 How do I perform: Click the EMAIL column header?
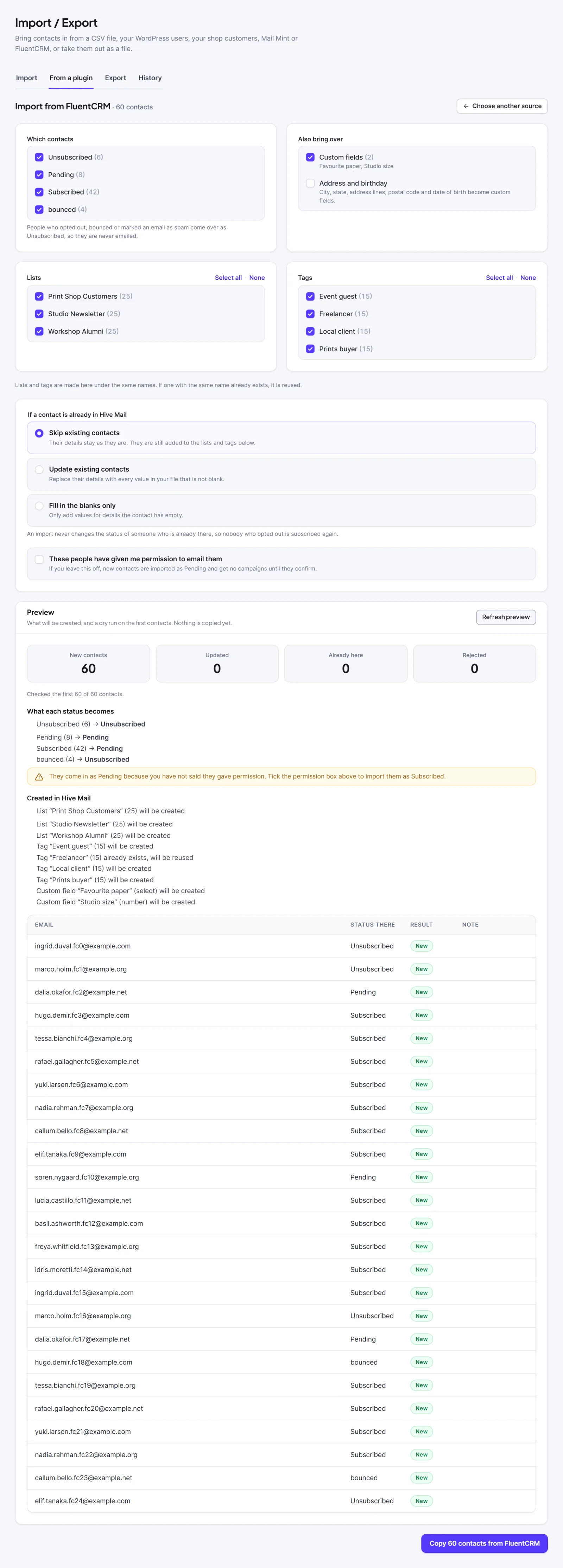(44, 924)
